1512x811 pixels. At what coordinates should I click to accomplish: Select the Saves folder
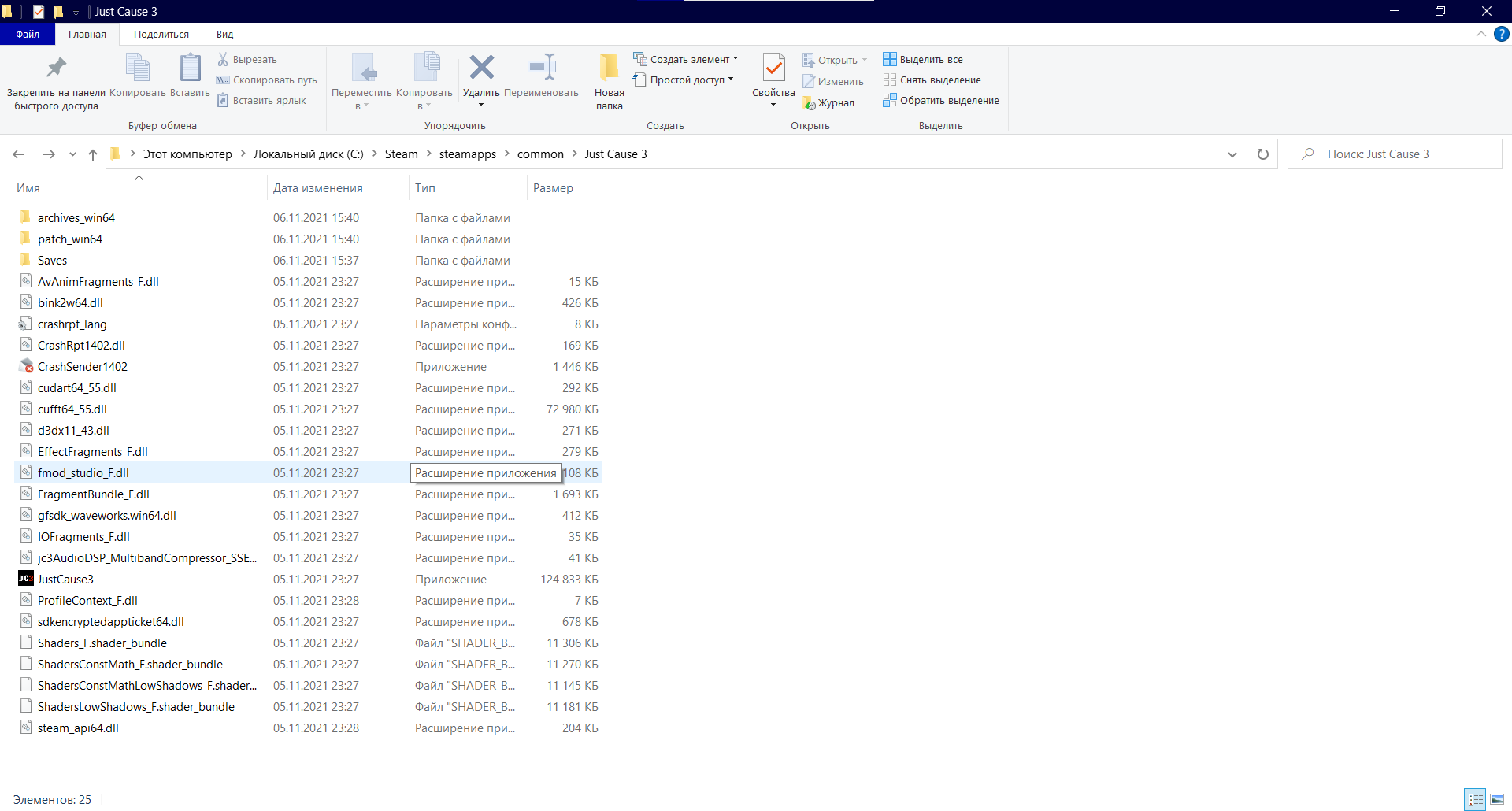click(309, 260)
